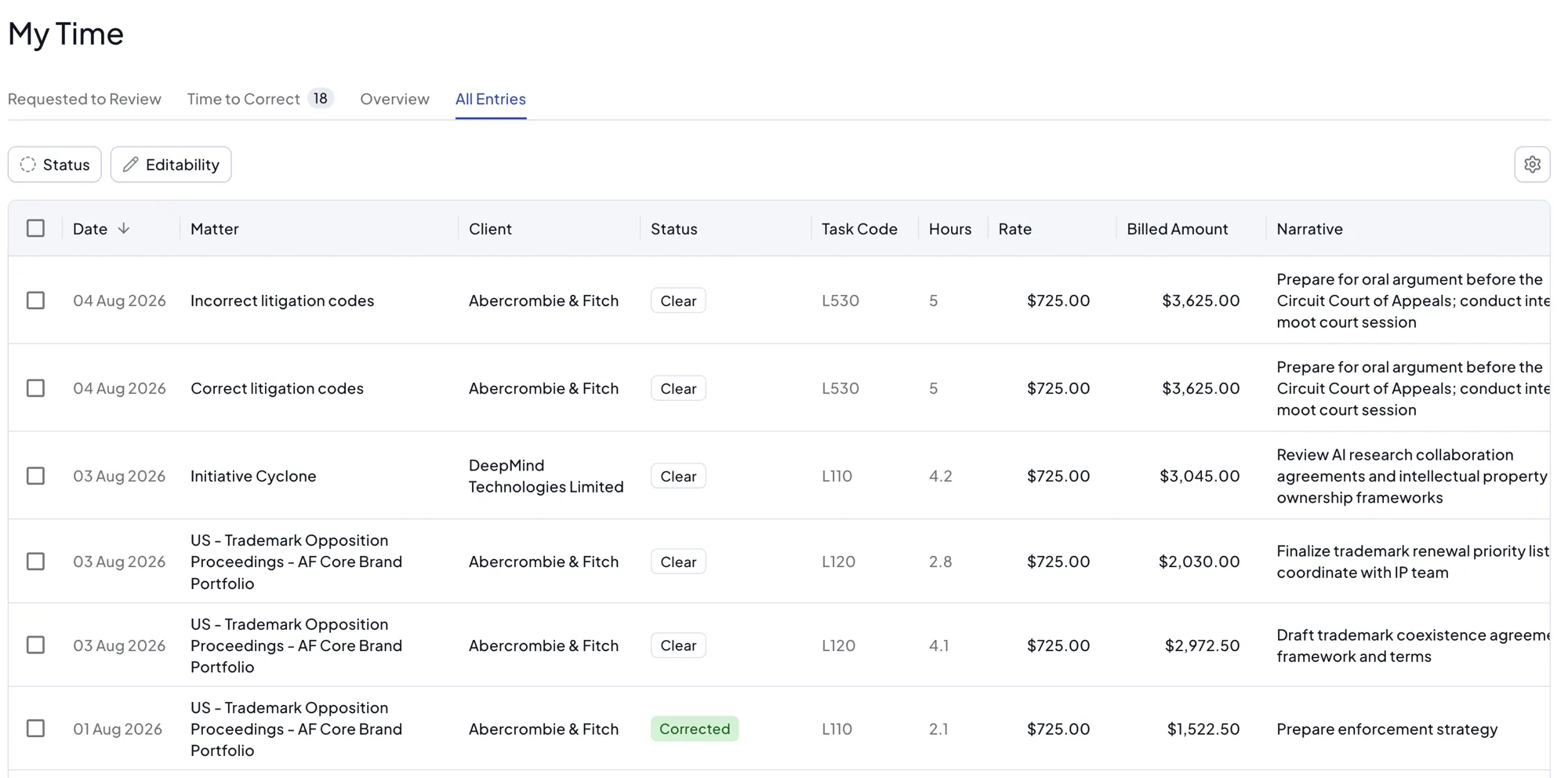Click the Client column header
Viewport: 1568px width, 778px height.
[490, 229]
